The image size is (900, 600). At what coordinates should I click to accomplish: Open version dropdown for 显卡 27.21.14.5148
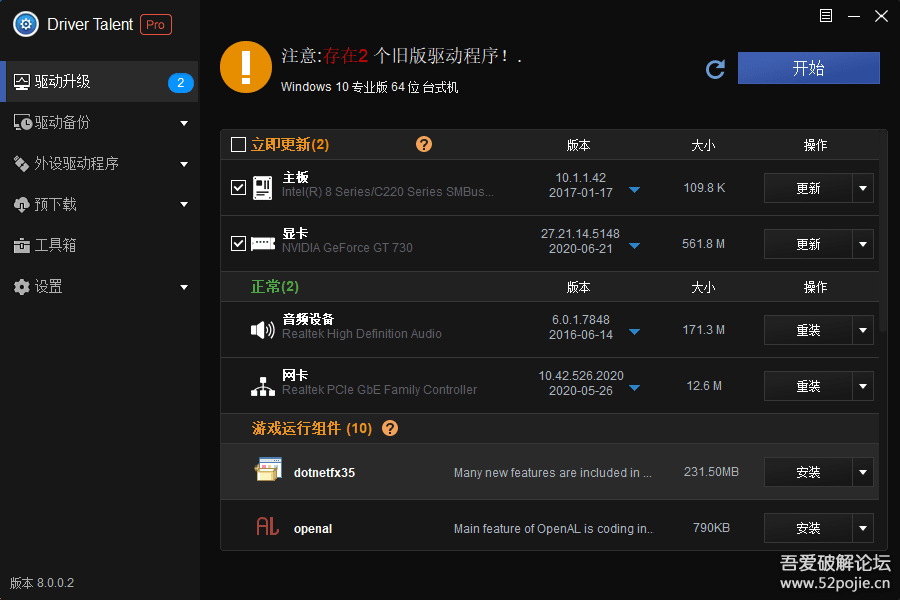click(634, 246)
